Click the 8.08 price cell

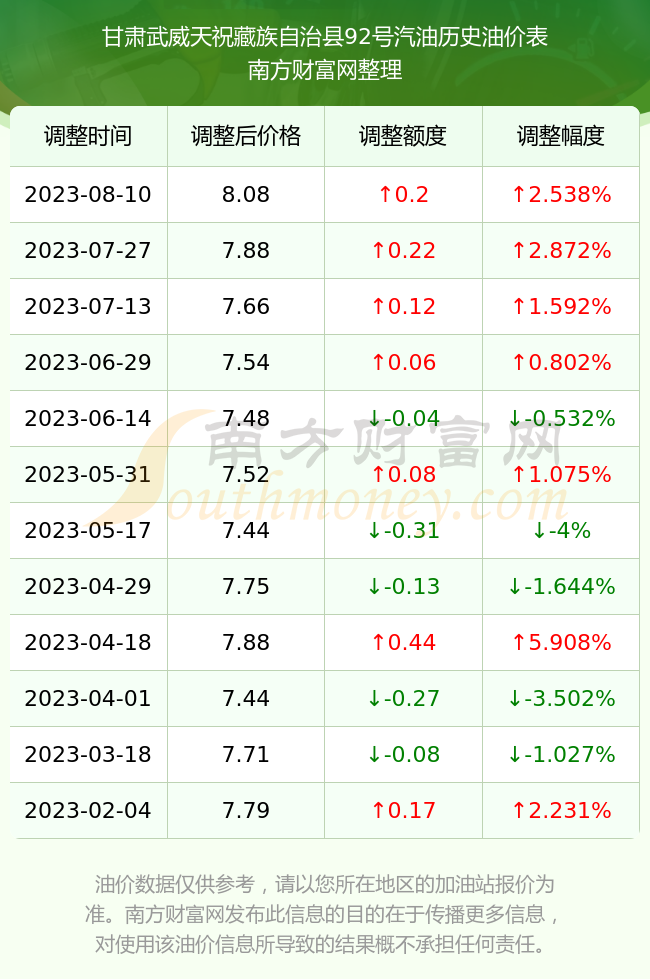click(x=246, y=194)
